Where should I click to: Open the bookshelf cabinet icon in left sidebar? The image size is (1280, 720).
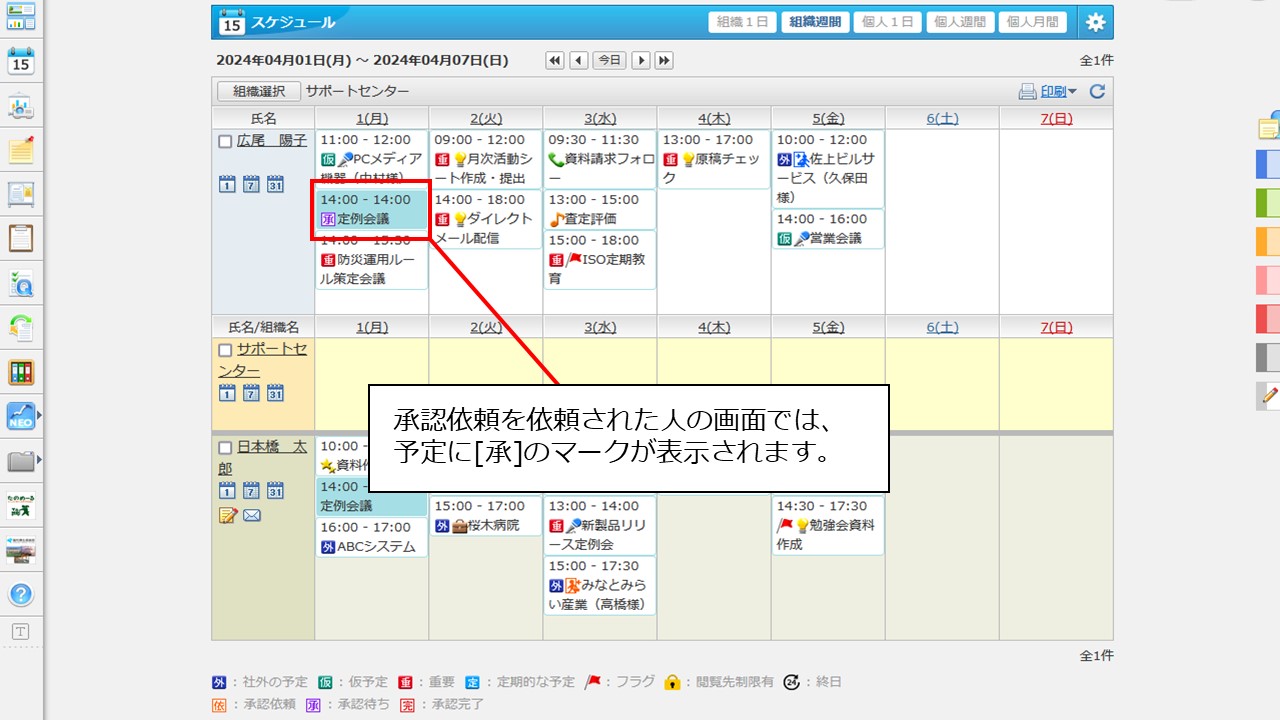[x=21, y=373]
